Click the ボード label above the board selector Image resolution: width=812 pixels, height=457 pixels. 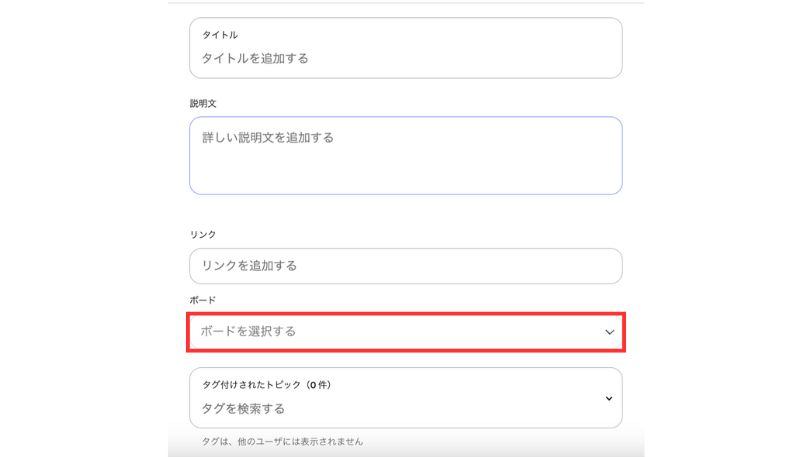[x=202, y=300]
